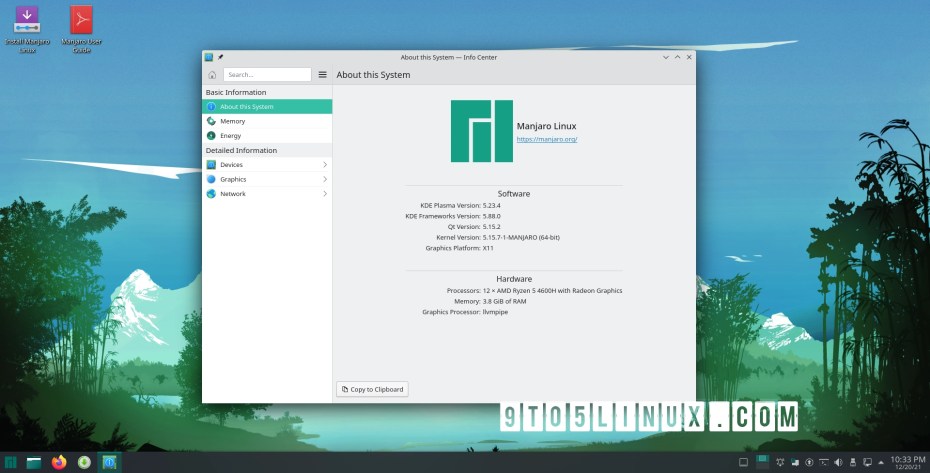Expand the Devices category chevron
Viewport: 930px width, 473px height.
[325, 164]
